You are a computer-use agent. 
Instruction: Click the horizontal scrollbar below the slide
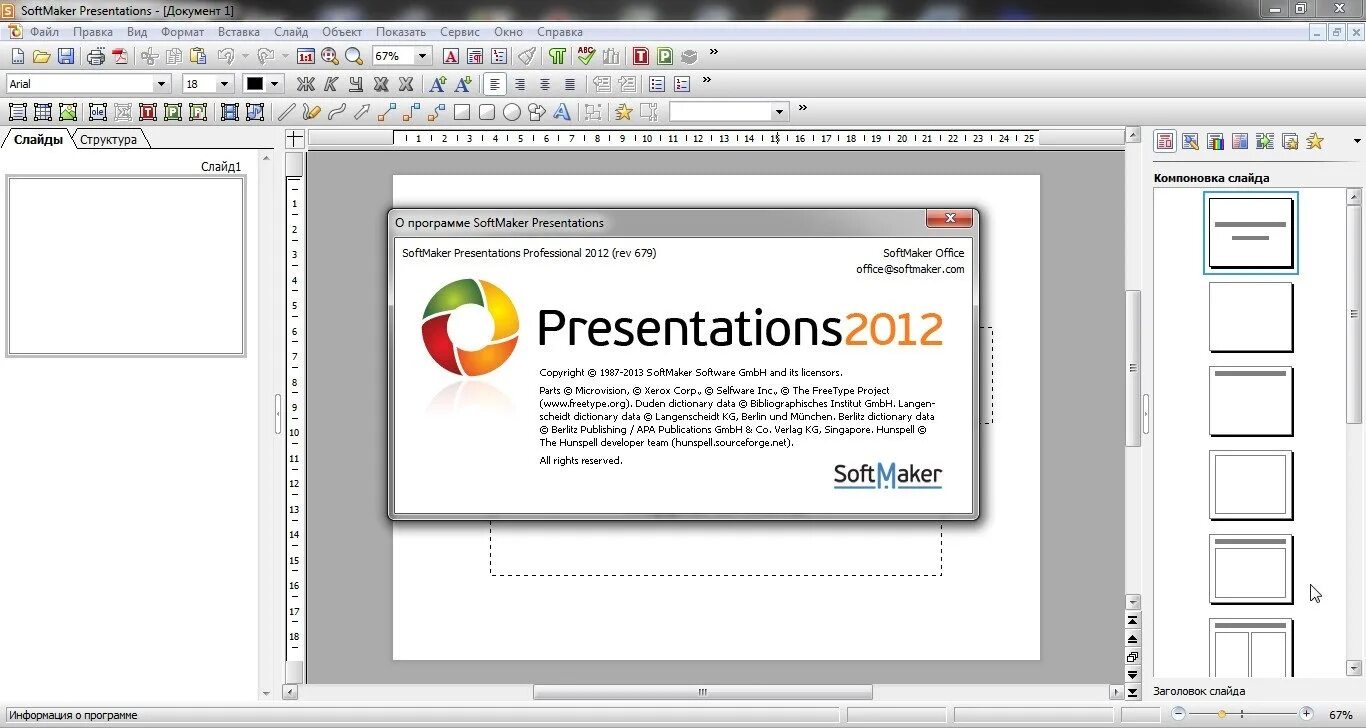click(x=703, y=692)
